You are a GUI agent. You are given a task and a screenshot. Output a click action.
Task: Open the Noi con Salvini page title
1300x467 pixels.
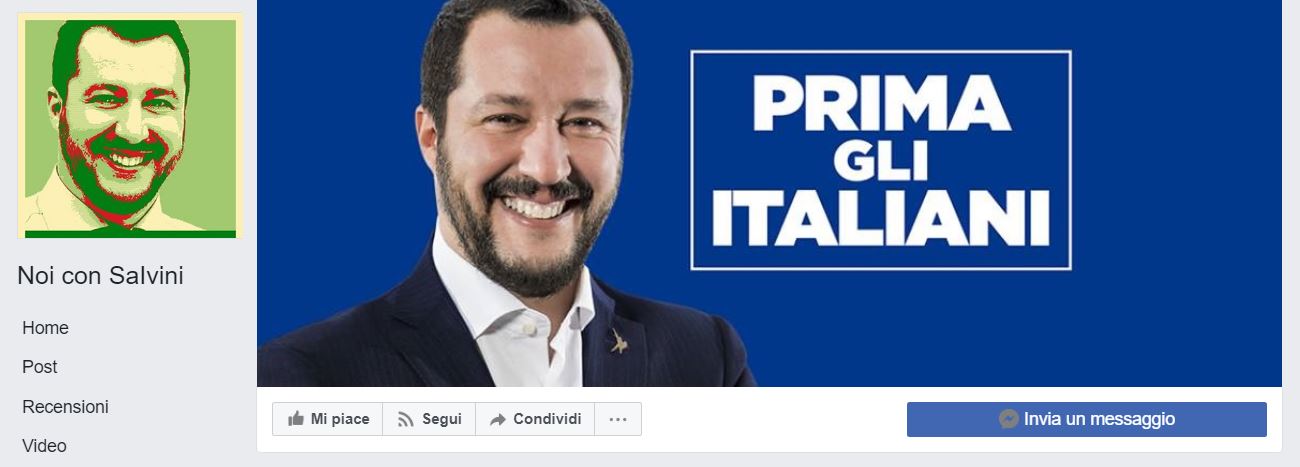click(x=100, y=276)
